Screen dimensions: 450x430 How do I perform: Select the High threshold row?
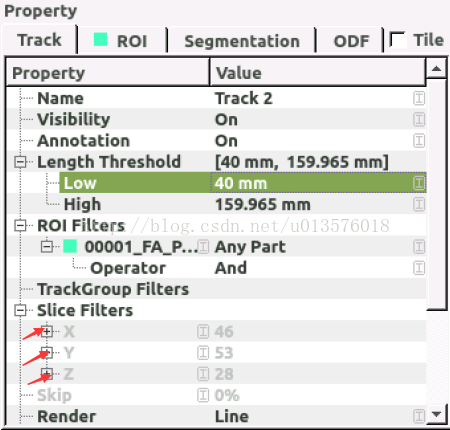coord(216,204)
